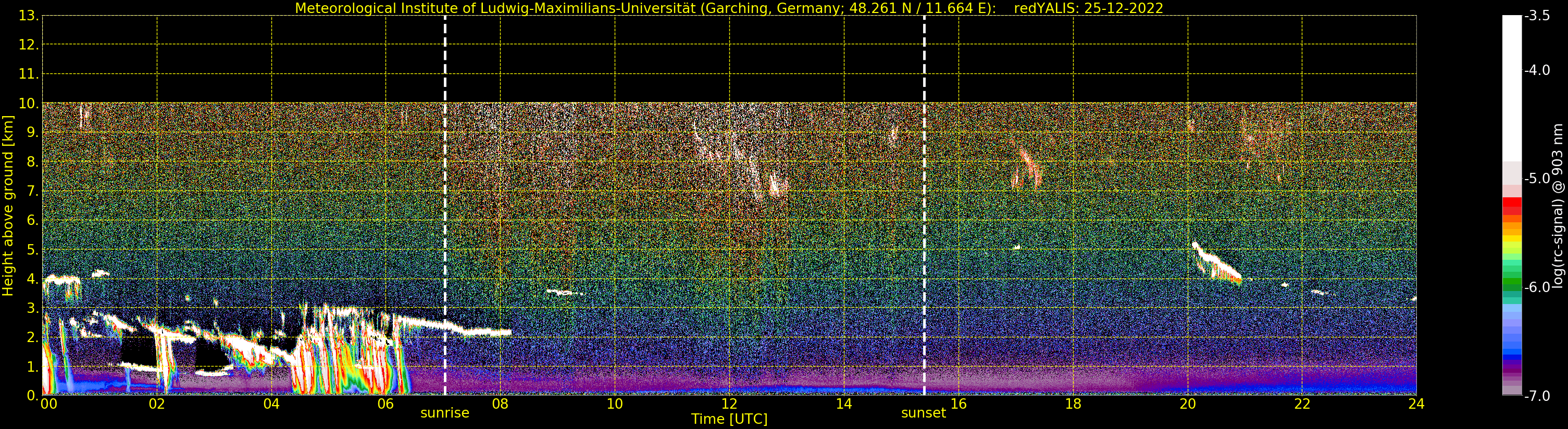Click the '8.' height axis tick label
The image size is (1568, 429).
[x=33, y=162]
